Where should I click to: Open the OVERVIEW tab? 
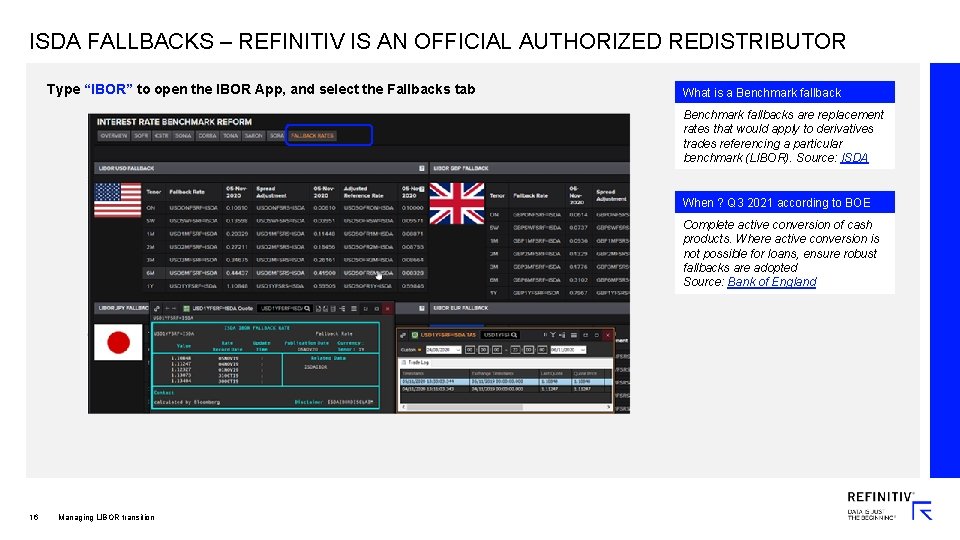point(113,136)
